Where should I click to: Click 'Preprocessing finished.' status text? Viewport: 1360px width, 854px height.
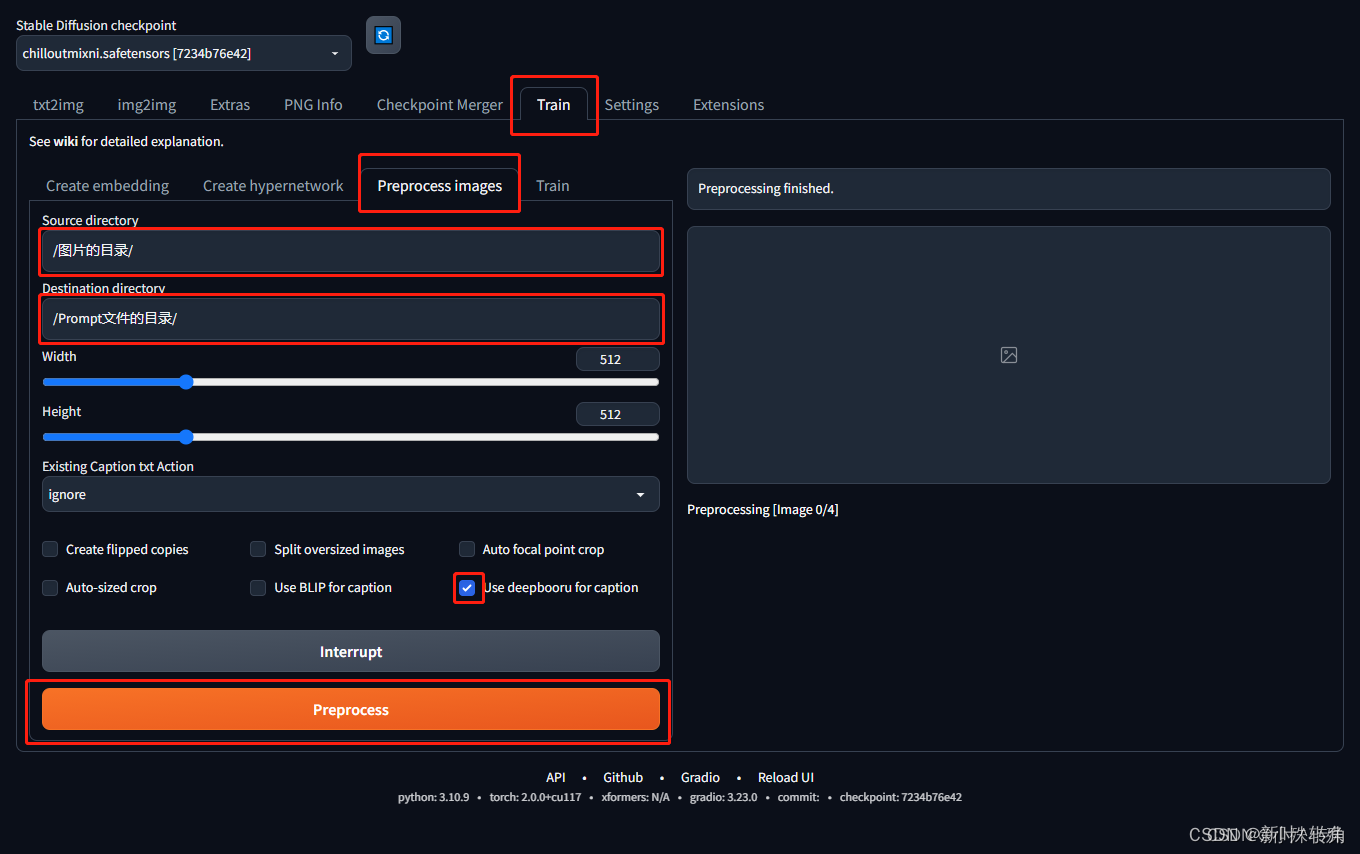point(766,188)
